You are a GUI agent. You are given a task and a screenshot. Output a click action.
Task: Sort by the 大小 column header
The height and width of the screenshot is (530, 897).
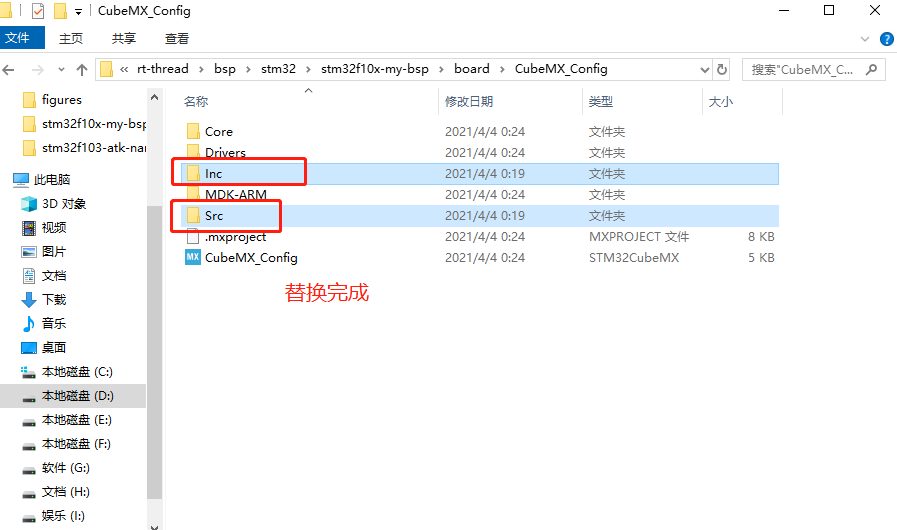coord(721,101)
